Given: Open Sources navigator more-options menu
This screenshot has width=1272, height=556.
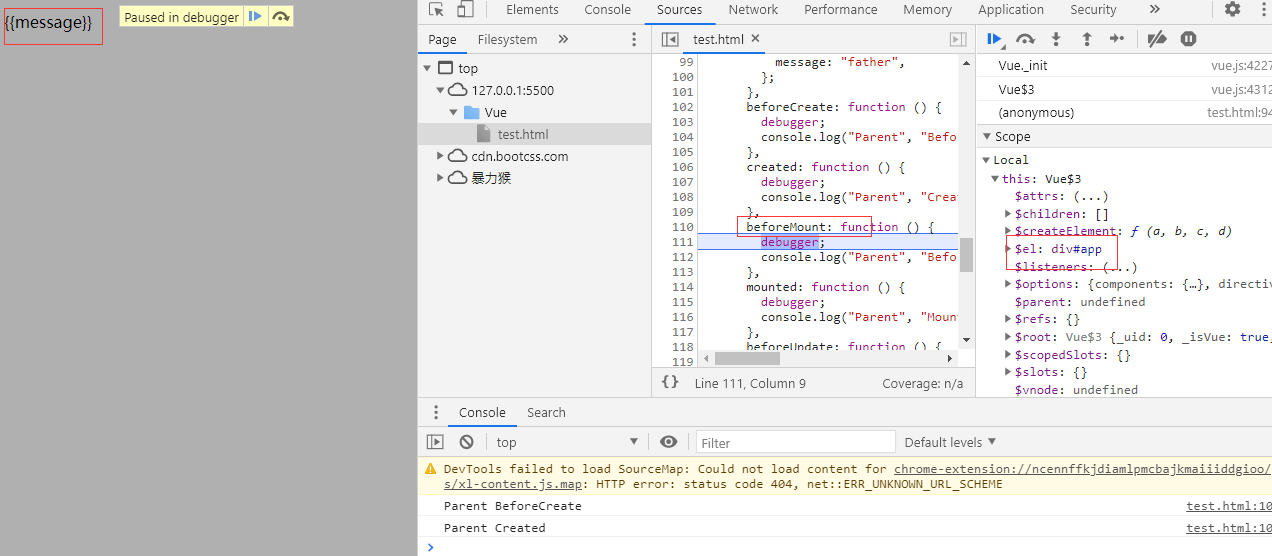Looking at the screenshot, I should [634, 39].
